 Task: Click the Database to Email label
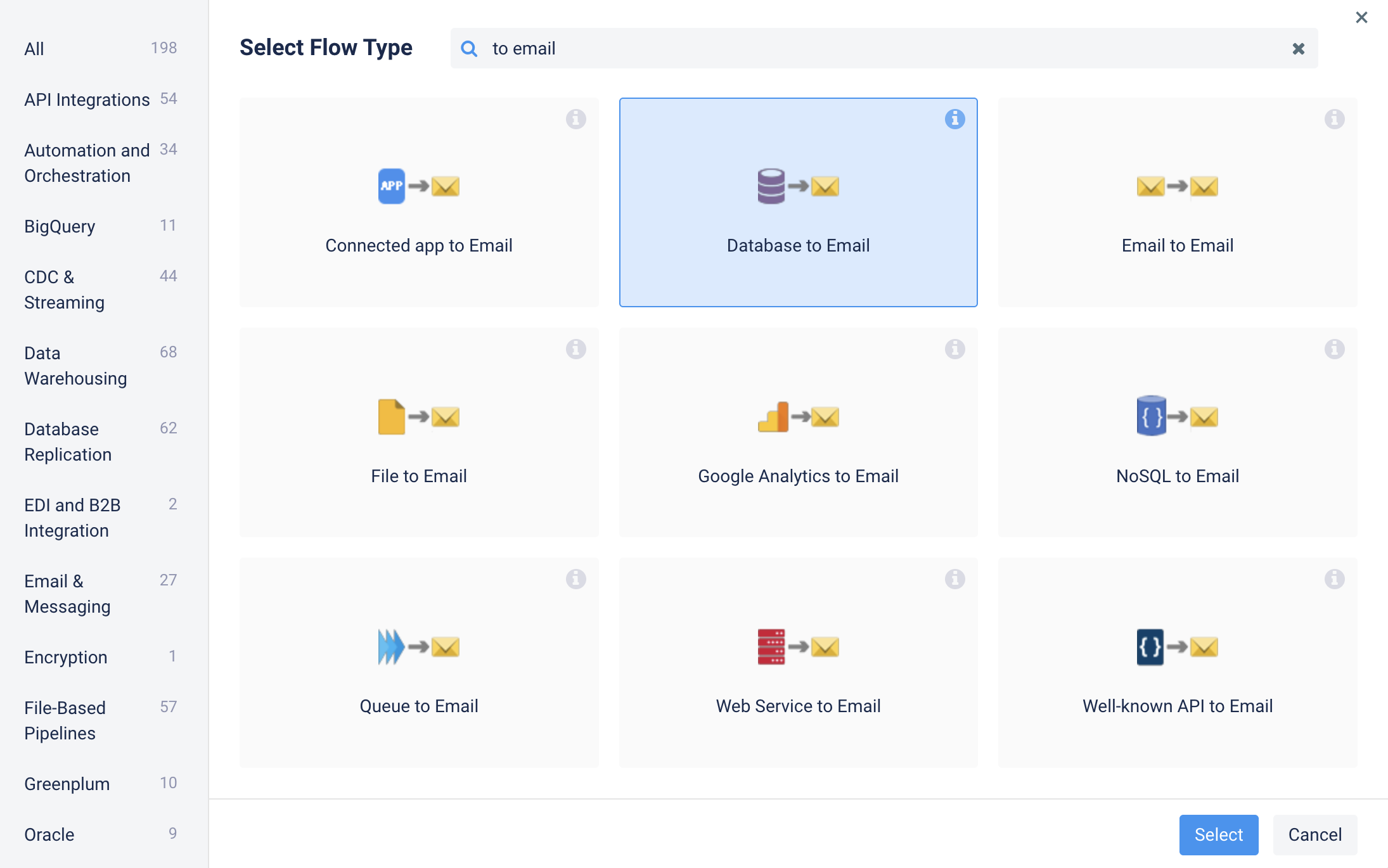point(798,245)
